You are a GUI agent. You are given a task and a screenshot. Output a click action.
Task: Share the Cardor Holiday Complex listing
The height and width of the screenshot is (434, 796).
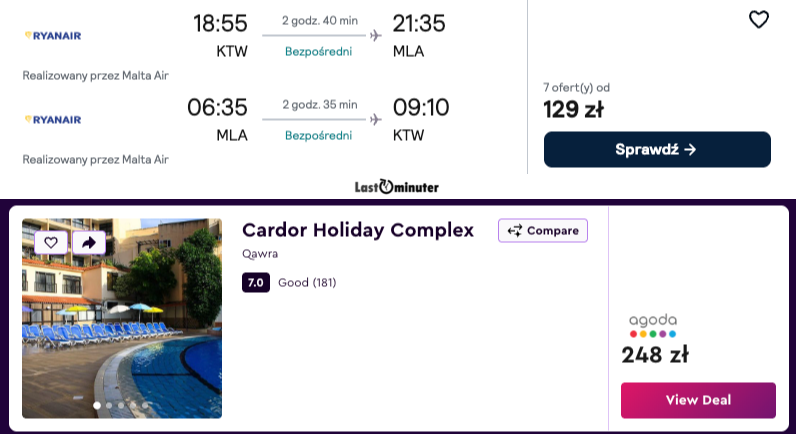(x=88, y=242)
